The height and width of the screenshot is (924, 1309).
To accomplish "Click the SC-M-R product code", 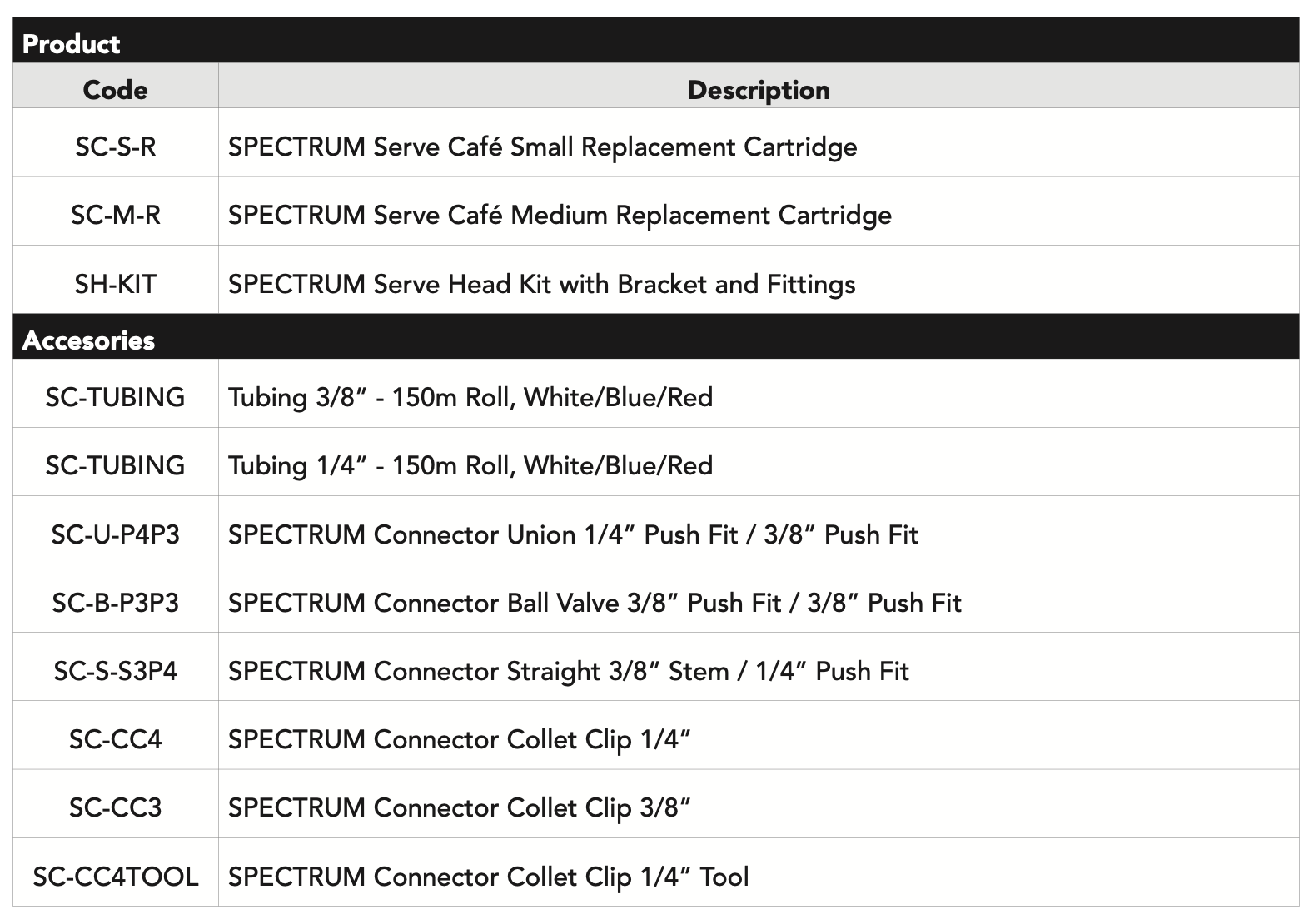I will pyautogui.click(x=115, y=215).
